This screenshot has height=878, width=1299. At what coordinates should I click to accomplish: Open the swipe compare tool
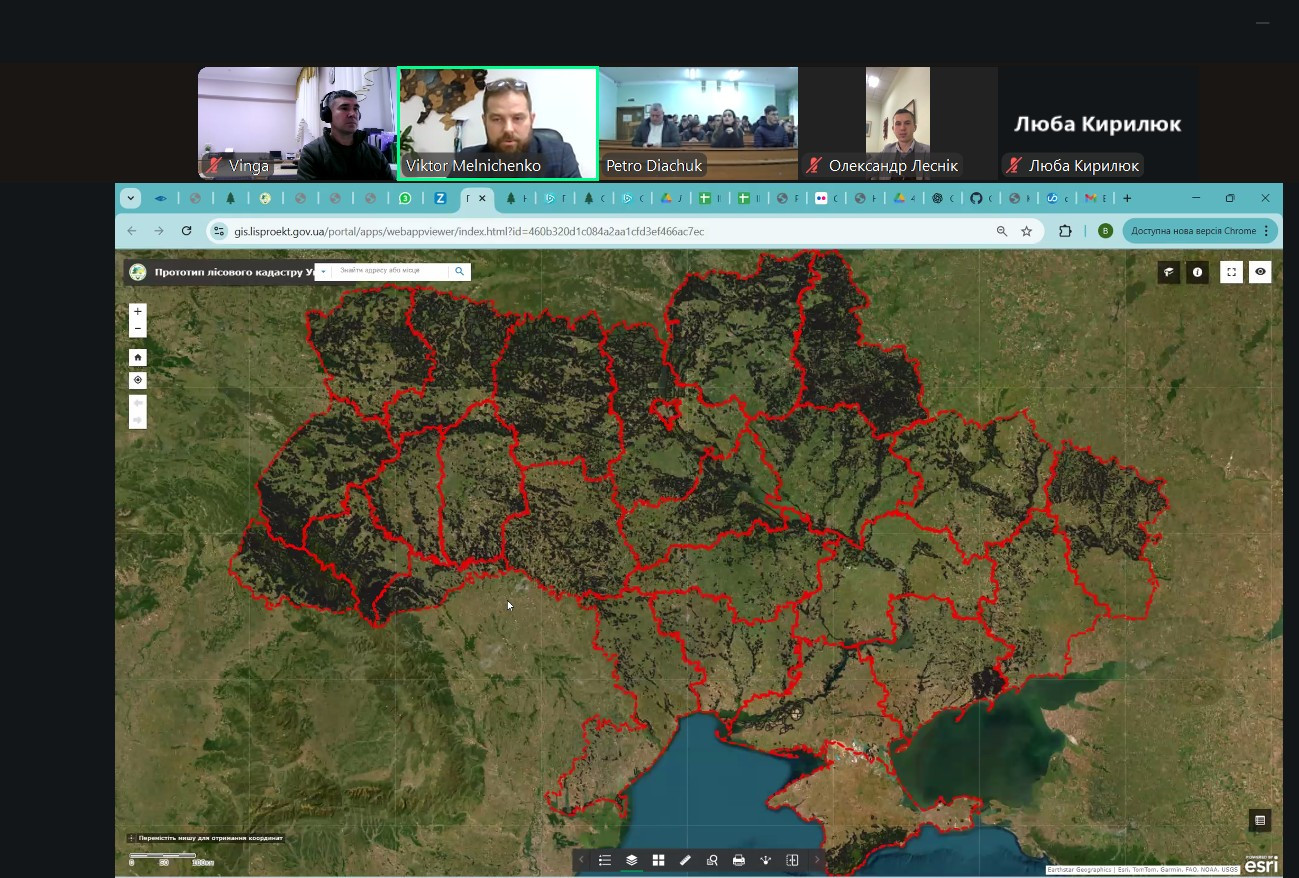[x=792, y=860]
